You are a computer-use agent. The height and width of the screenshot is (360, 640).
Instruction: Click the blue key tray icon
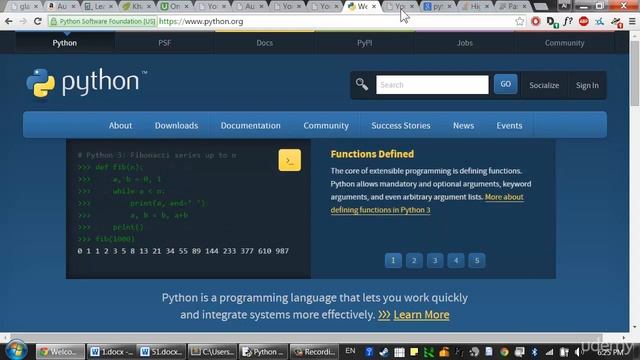(x=369, y=352)
